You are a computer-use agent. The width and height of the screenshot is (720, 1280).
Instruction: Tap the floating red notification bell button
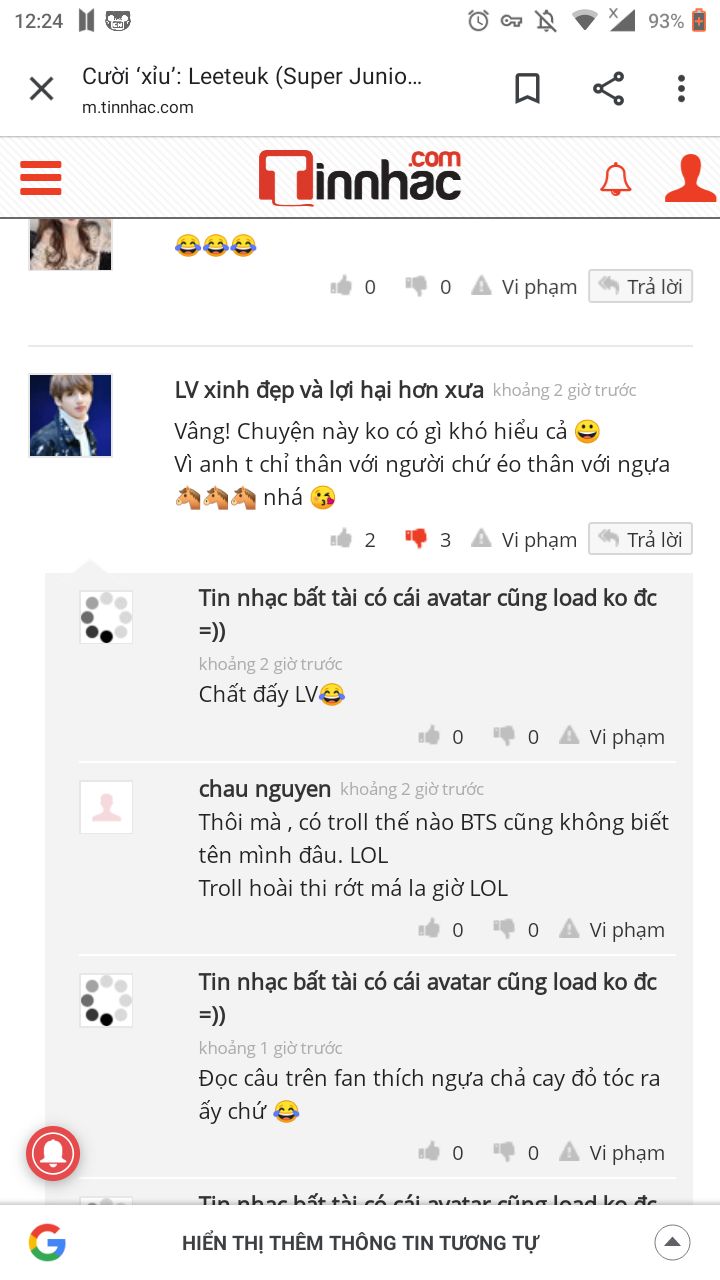[53, 1153]
